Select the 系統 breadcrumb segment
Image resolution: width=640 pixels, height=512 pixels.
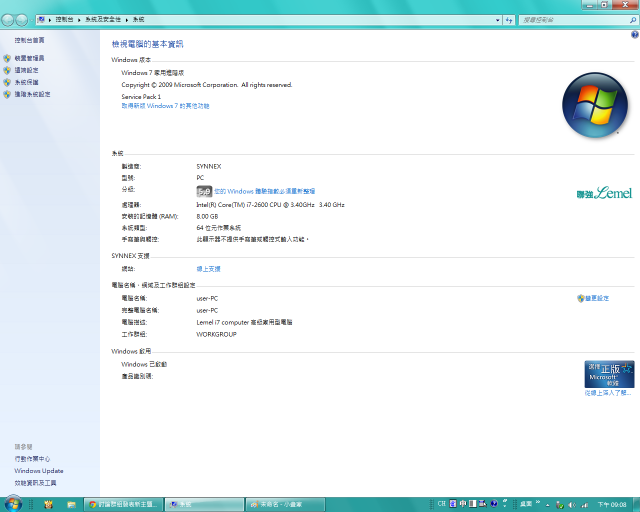click(x=138, y=20)
